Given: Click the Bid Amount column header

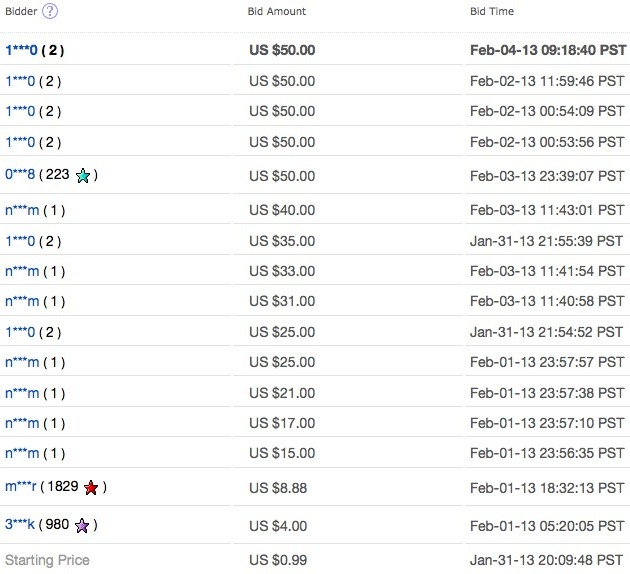Looking at the screenshot, I should (277, 11).
